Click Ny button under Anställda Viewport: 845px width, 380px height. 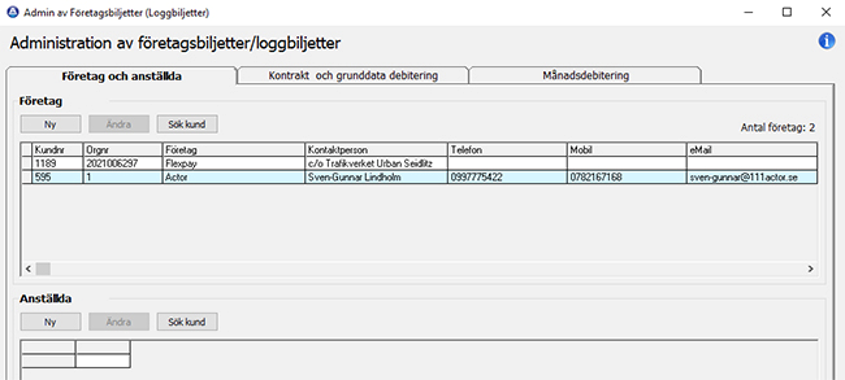point(51,322)
